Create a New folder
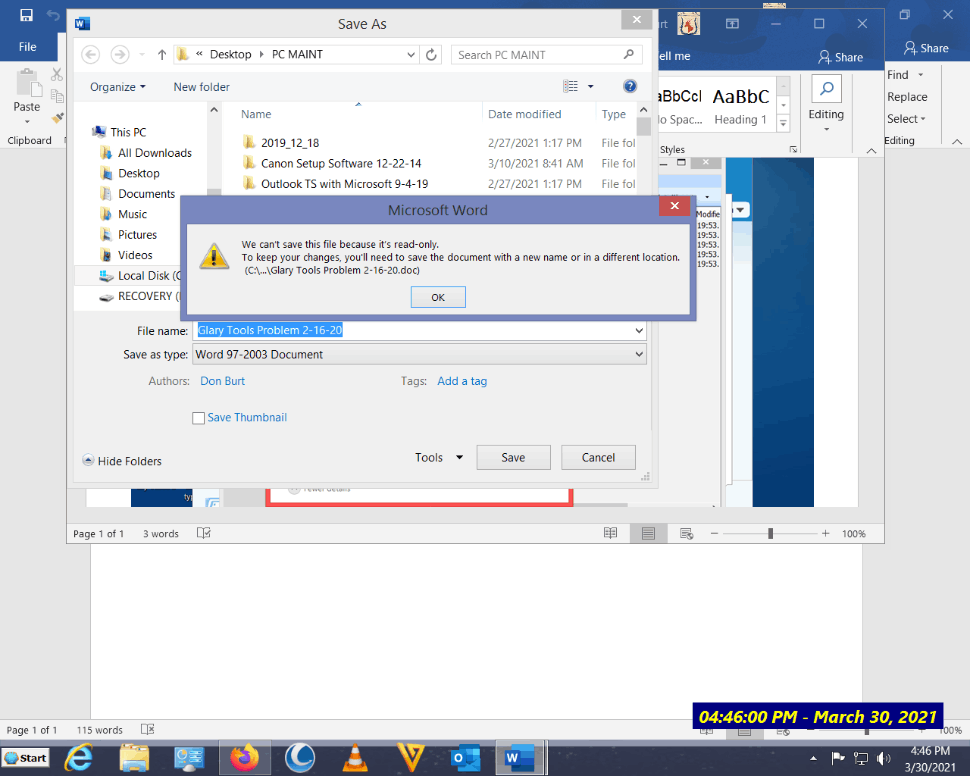Image resolution: width=970 pixels, height=776 pixels. (x=201, y=87)
